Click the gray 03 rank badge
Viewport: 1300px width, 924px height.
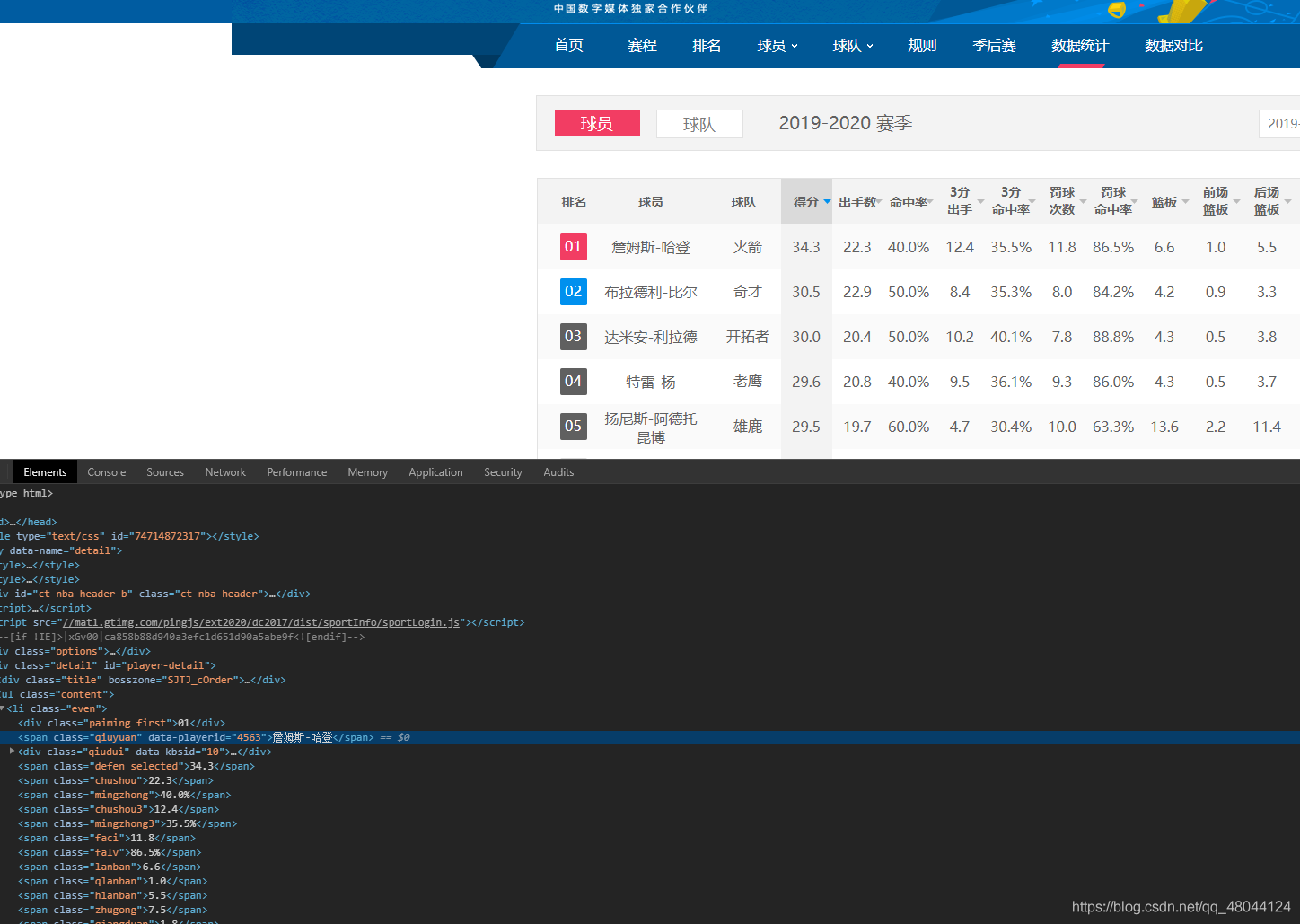(574, 337)
